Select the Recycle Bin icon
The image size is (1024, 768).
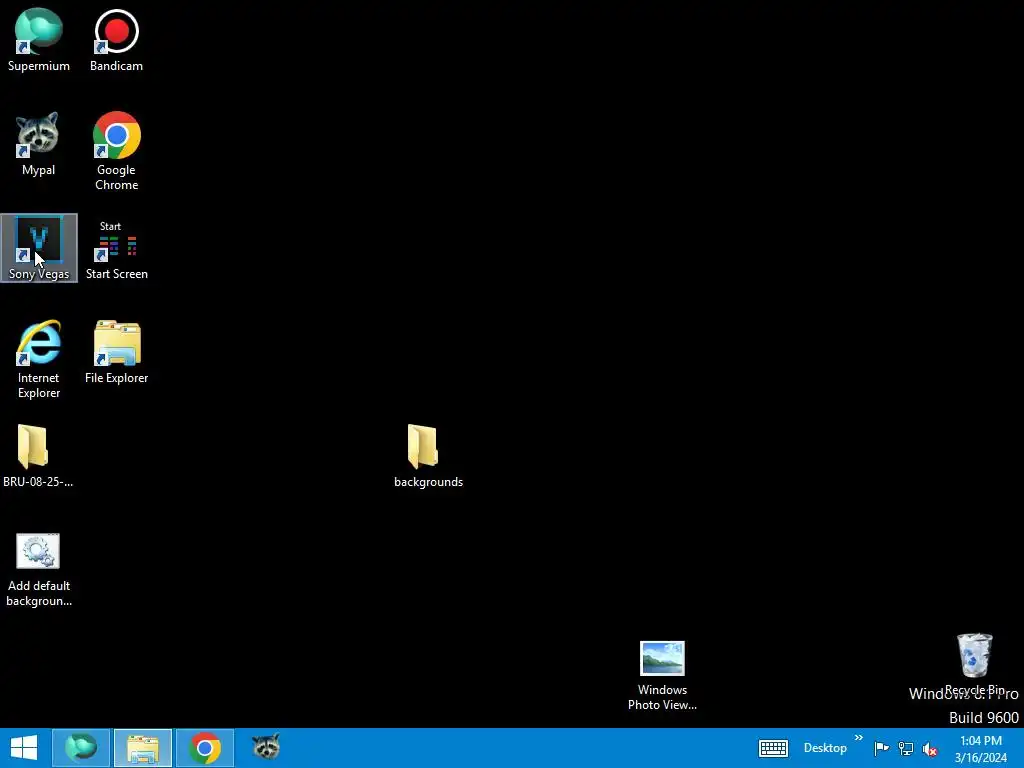(x=974, y=664)
